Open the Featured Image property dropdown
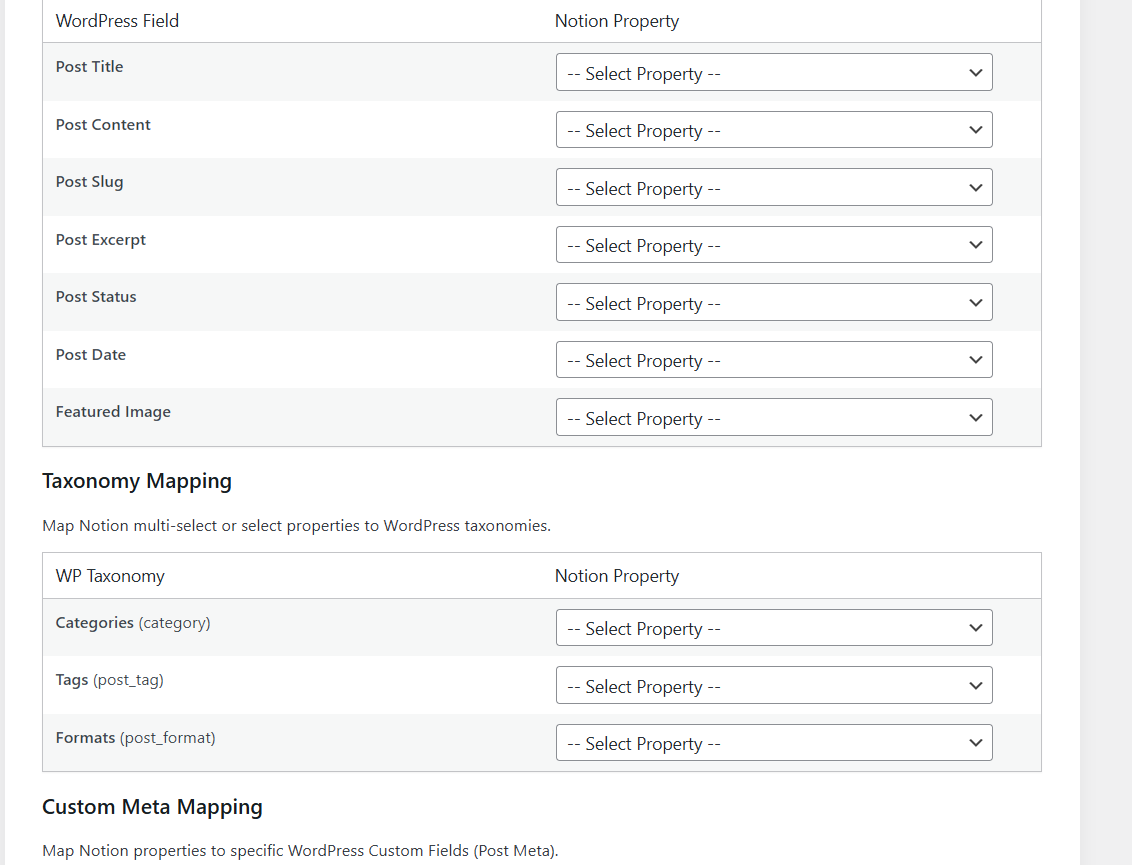The image size is (1132, 865). (x=774, y=417)
